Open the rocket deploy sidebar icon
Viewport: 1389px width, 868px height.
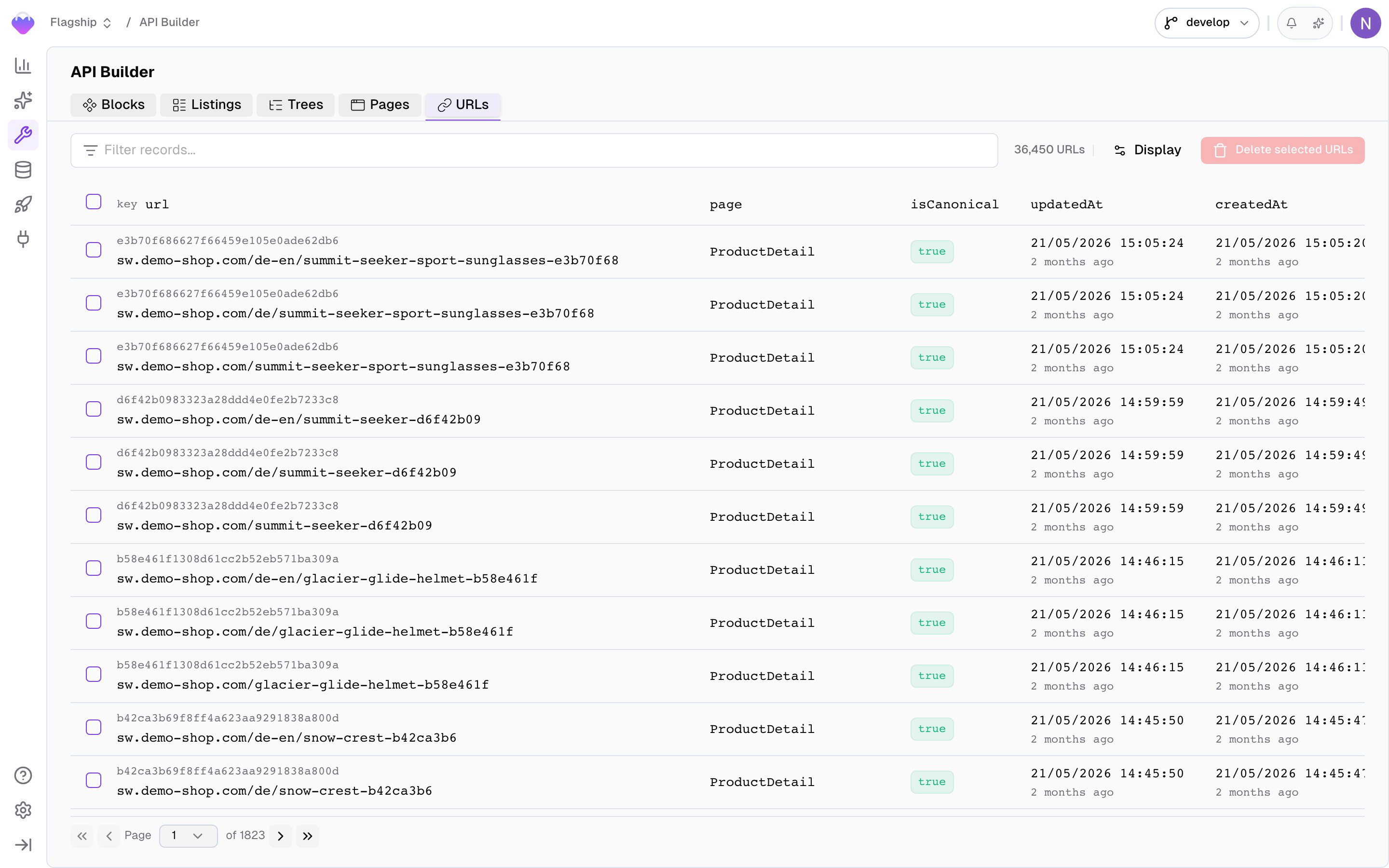(23, 204)
